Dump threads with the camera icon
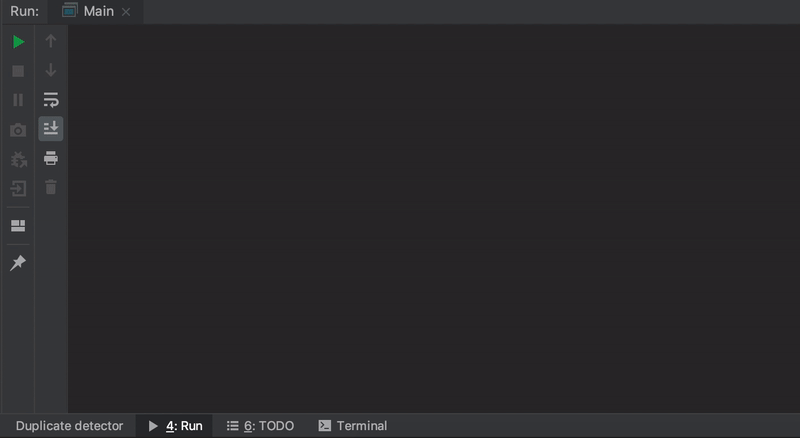Viewport: 800px width, 438px height. [18, 130]
